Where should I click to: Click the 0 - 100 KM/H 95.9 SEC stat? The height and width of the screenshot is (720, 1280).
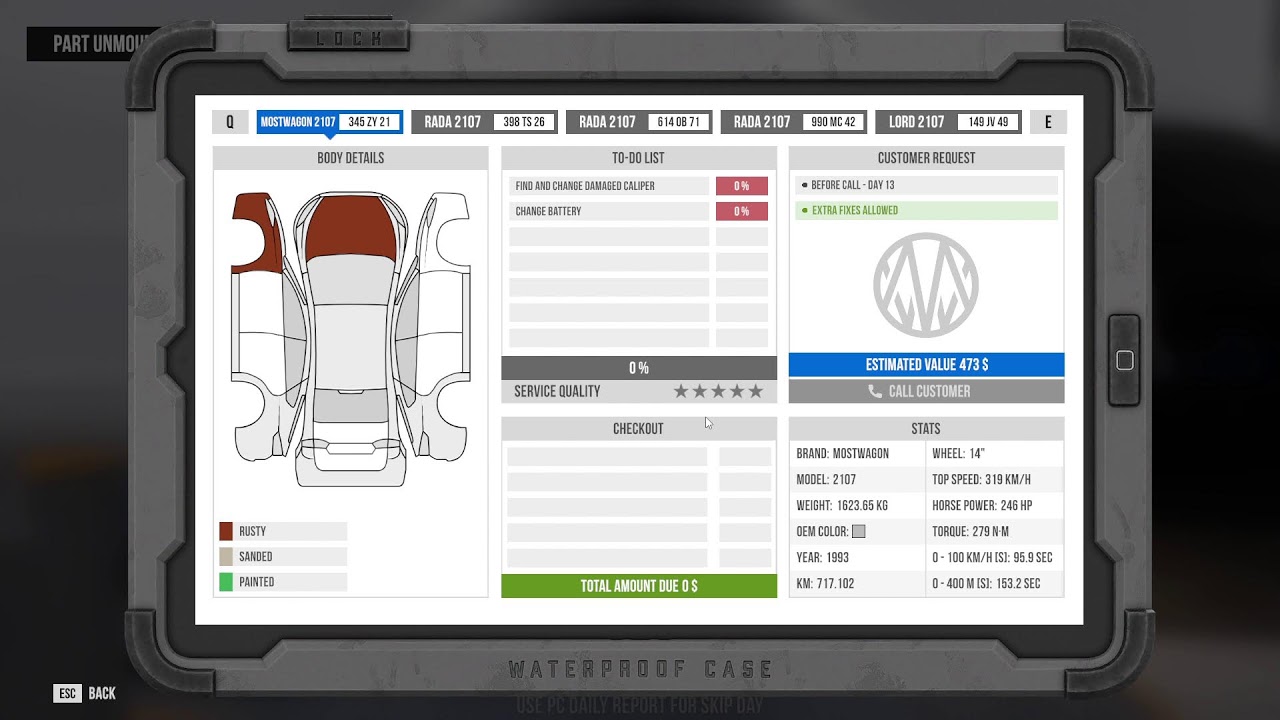(x=995, y=557)
